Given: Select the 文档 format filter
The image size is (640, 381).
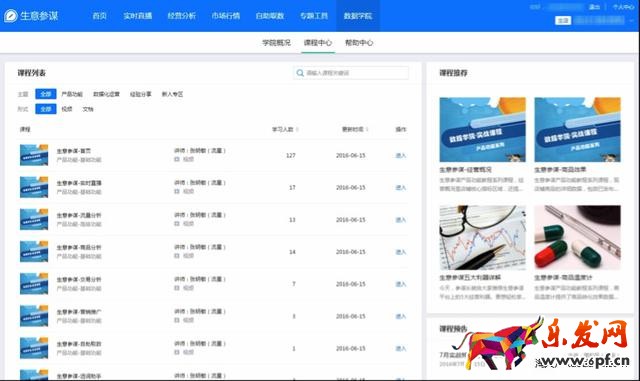Looking at the screenshot, I should [x=88, y=109].
